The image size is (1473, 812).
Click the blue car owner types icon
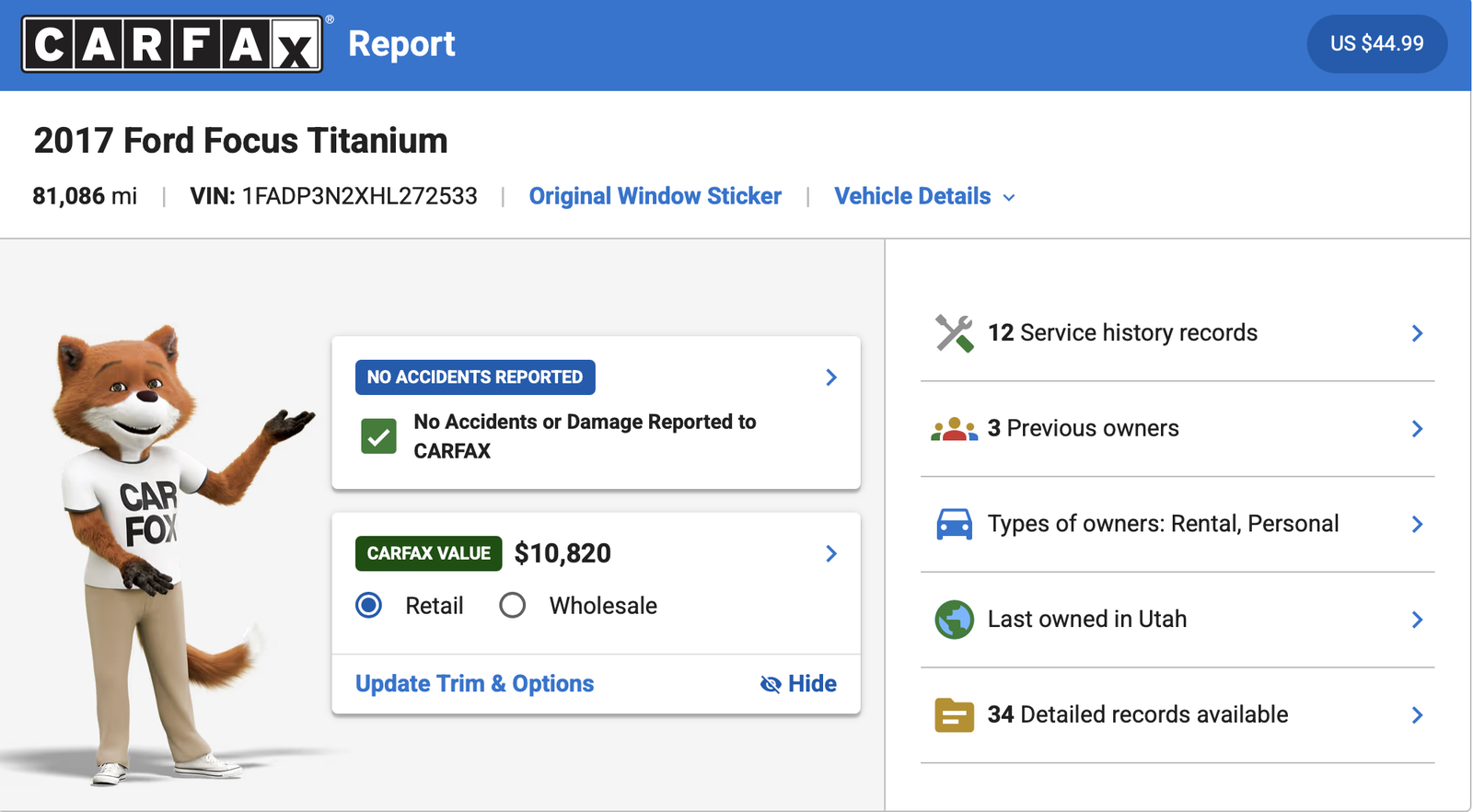pos(954,524)
